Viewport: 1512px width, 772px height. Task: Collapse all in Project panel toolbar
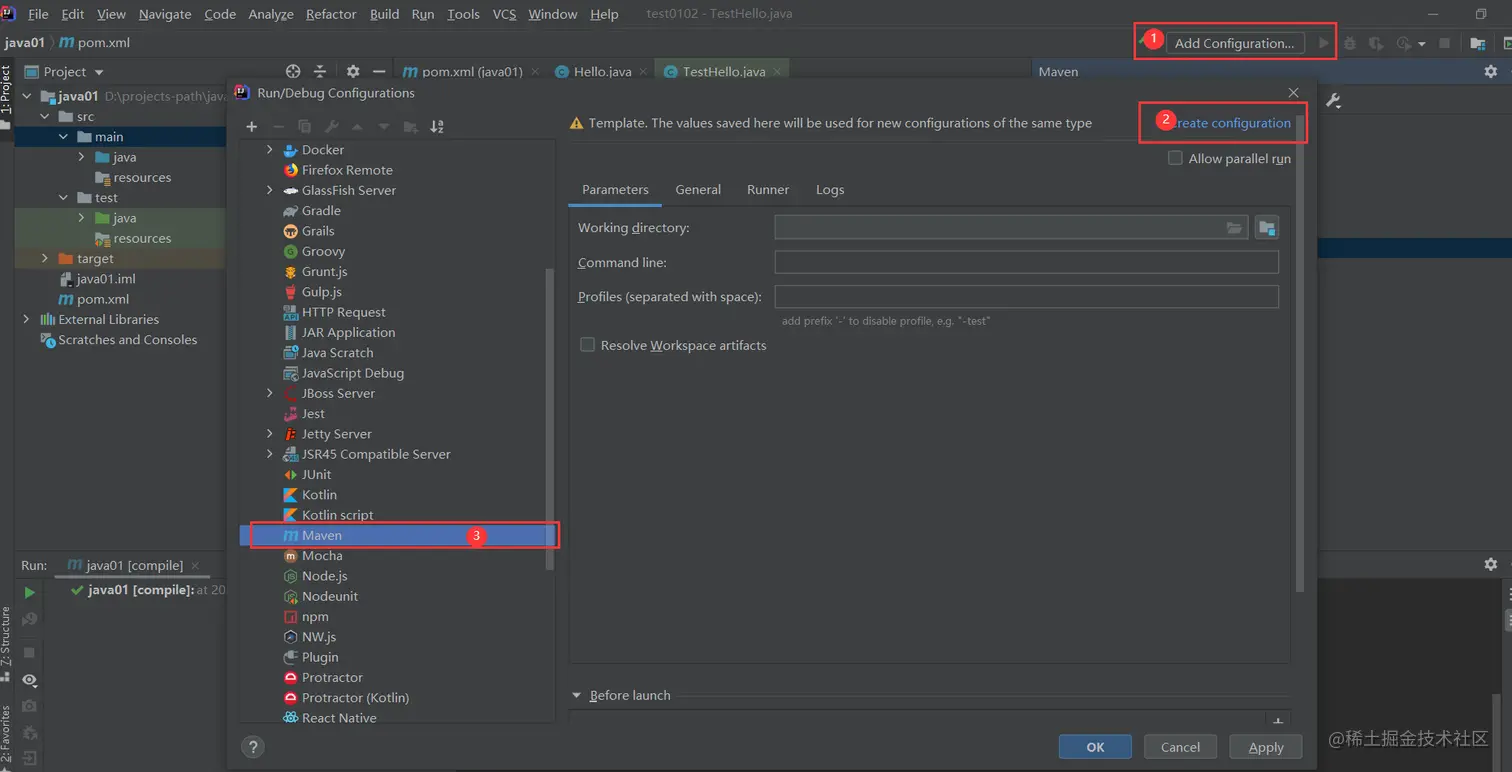[320, 72]
